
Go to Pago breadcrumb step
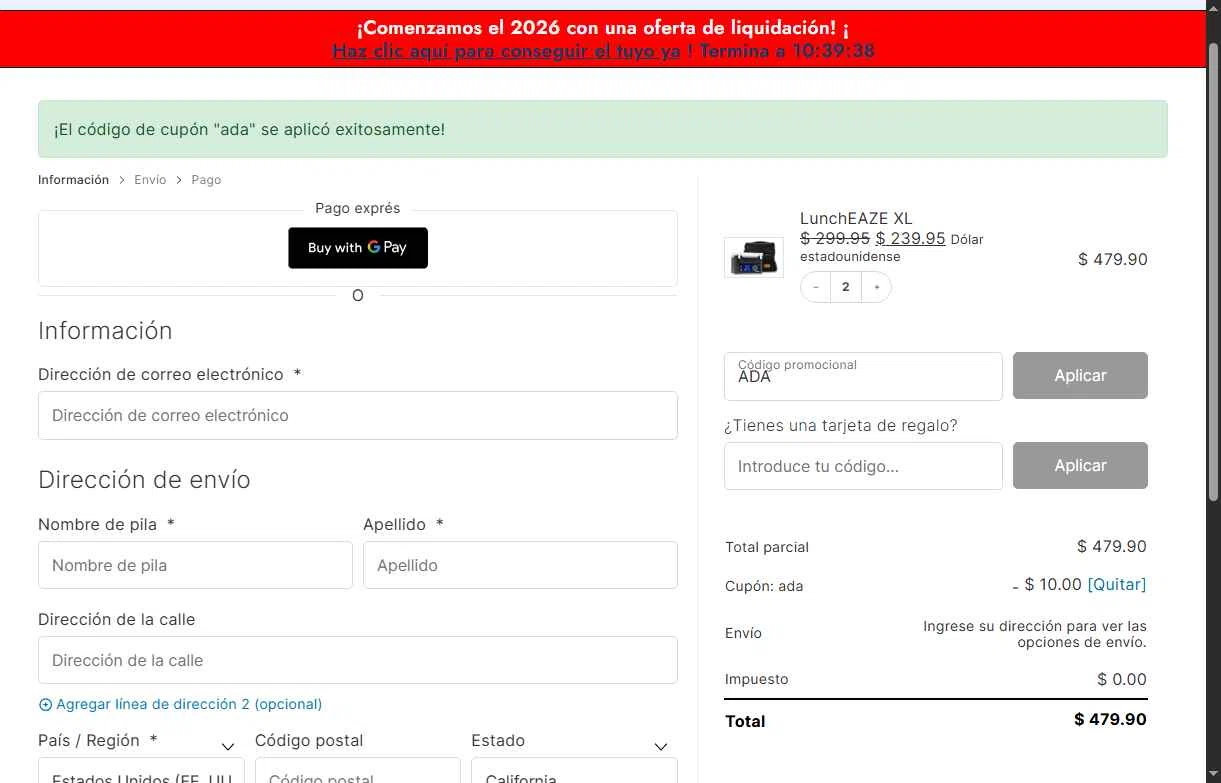(206, 180)
